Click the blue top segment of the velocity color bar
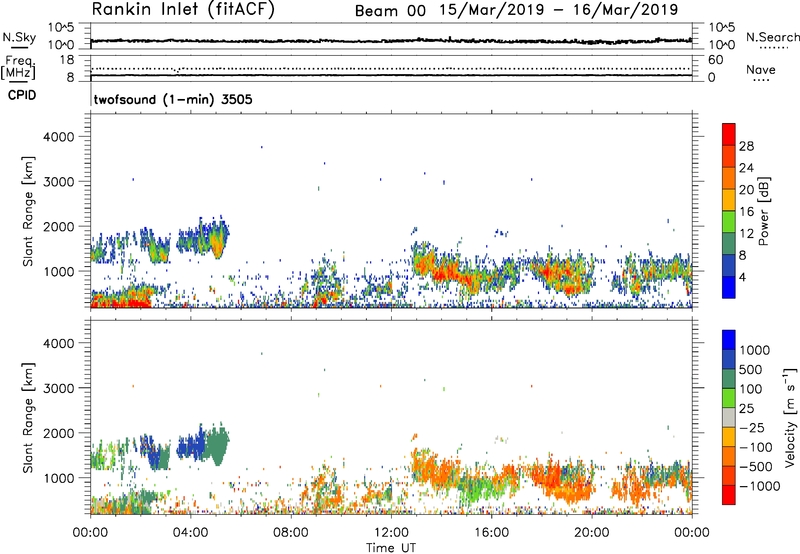800x554 pixels. point(729,340)
